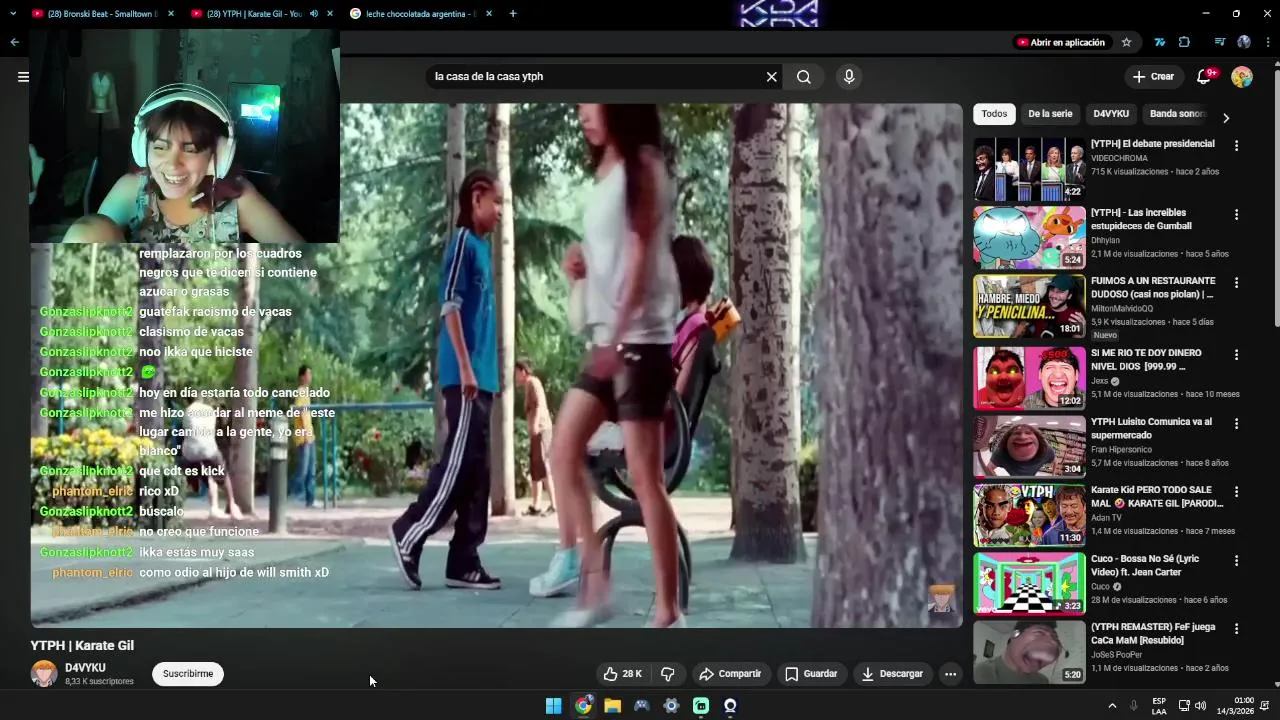Open options for SI ME RIO TE DOY DINERO
The width and height of the screenshot is (1280, 720).
[1236, 354]
